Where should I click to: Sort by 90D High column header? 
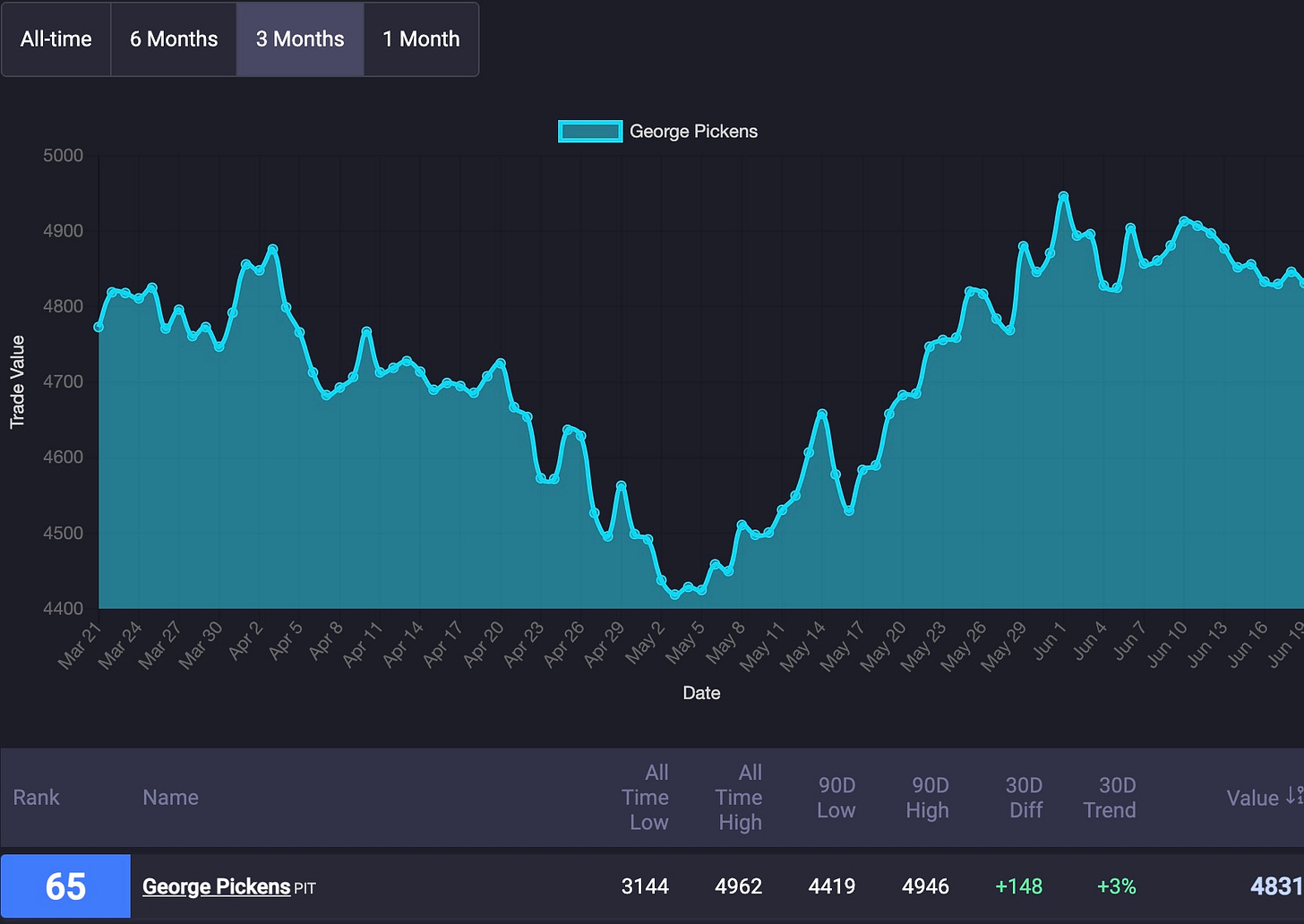point(928,798)
